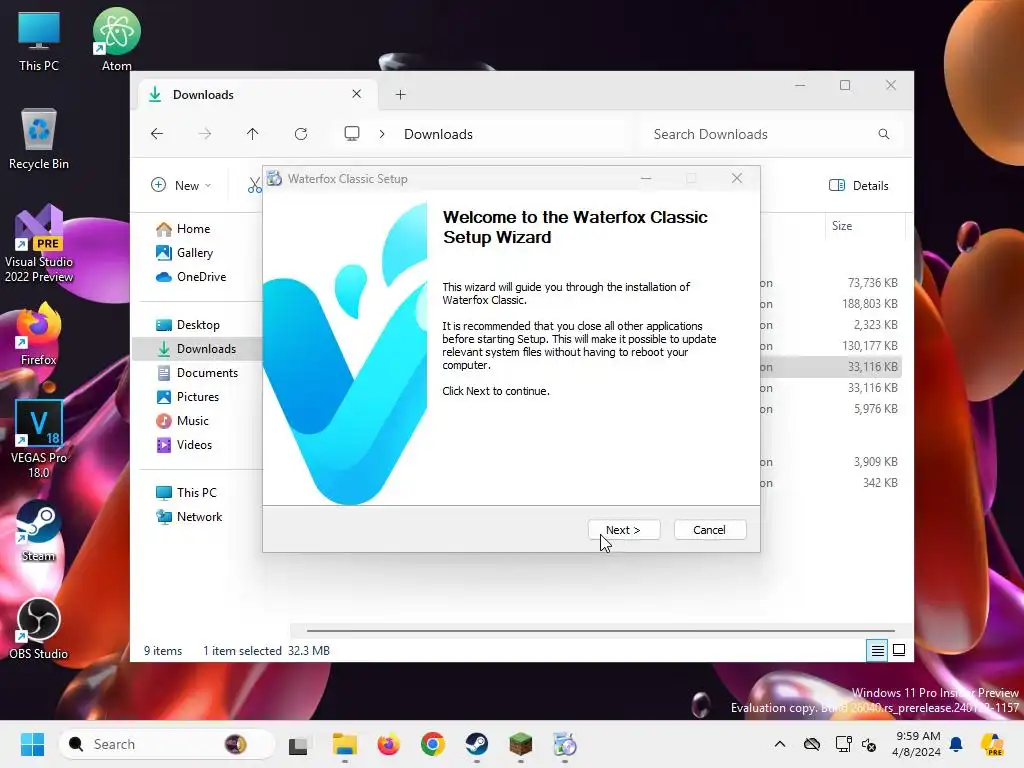Open Minecraft block icon on taskbar
Viewport: 1024px width, 768px height.
(x=520, y=745)
